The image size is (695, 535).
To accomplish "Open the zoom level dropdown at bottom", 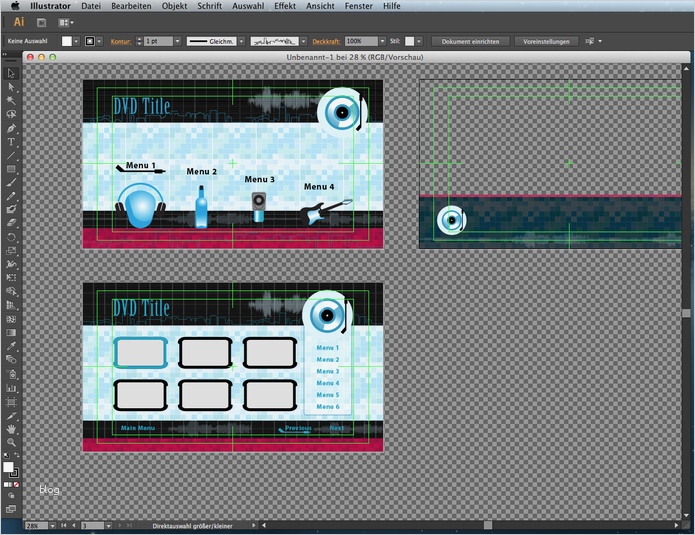I will pyautogui.click(x=52, y=526).
